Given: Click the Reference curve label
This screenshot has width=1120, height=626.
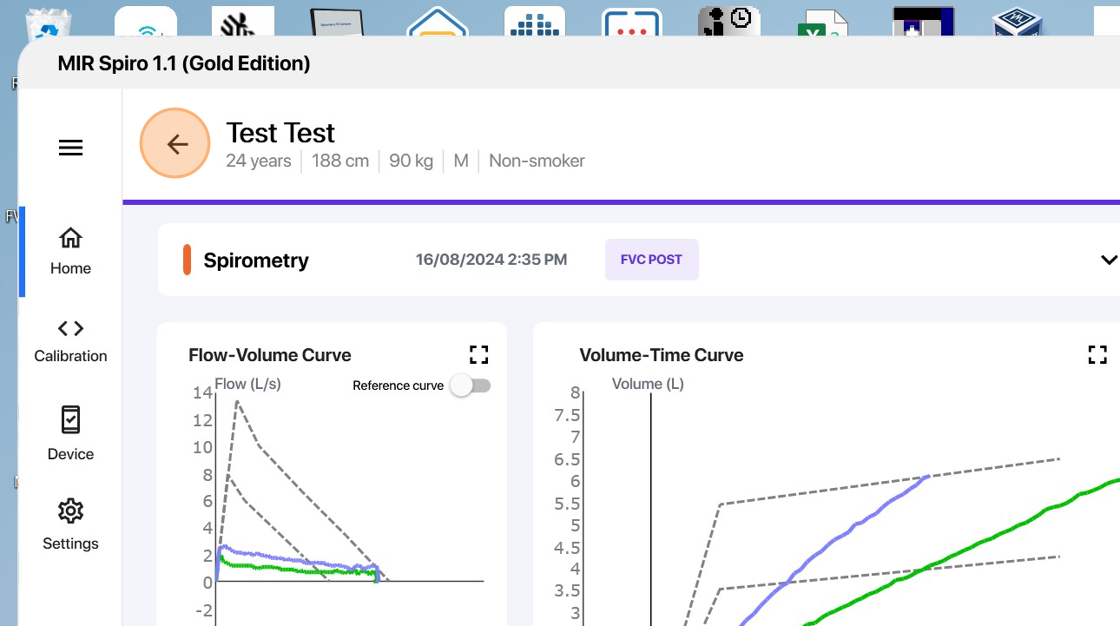Looking at the screenshot, I should click(x=398, y=386).
